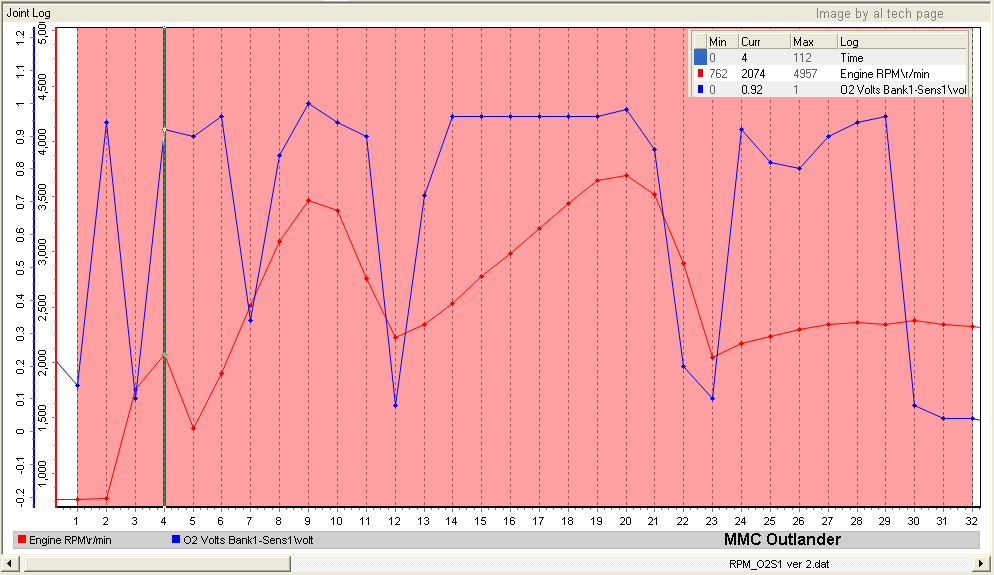Click the blue Time color box in the table
The height and width of the screenshot is (575, 994).
tap(700, 58)
